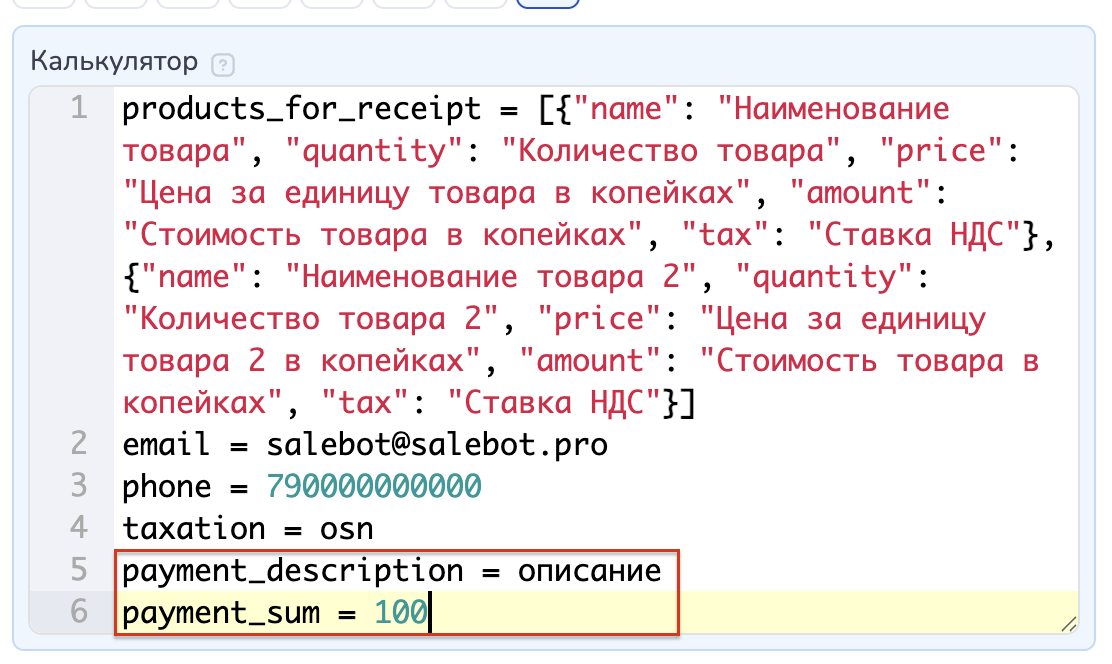1112x664 pixels.
Task: Click line number 1 in the gutter
Action: 78,108
